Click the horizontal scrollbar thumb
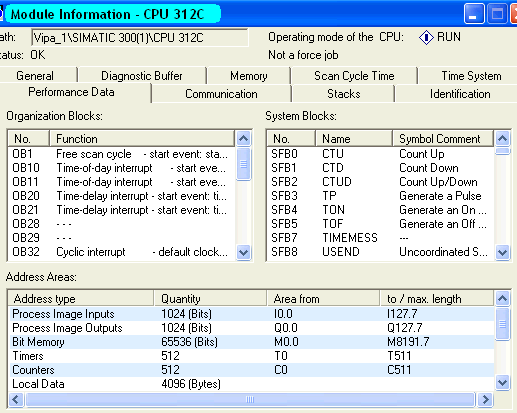This screenshot has height=413, width=517. (250, 399)
